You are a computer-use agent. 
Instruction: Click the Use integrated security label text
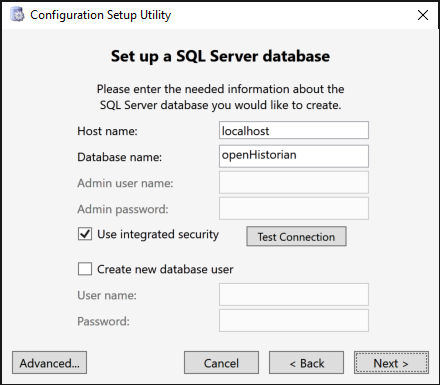click(158, 234)
